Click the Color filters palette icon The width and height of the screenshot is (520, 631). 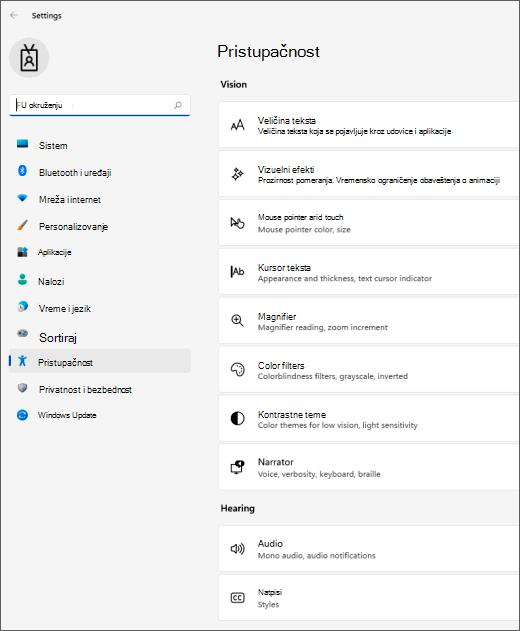pos(237,369)
